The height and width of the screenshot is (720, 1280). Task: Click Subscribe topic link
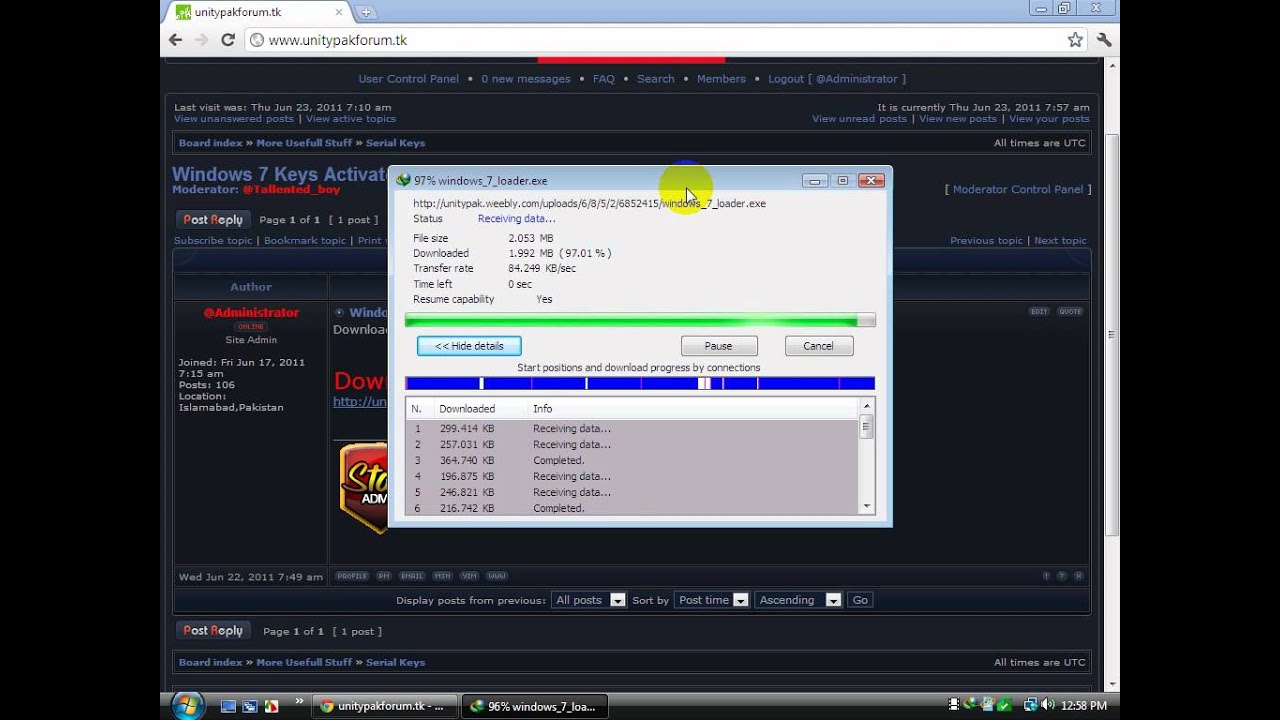pyautogui.click(x=213, y=241)
